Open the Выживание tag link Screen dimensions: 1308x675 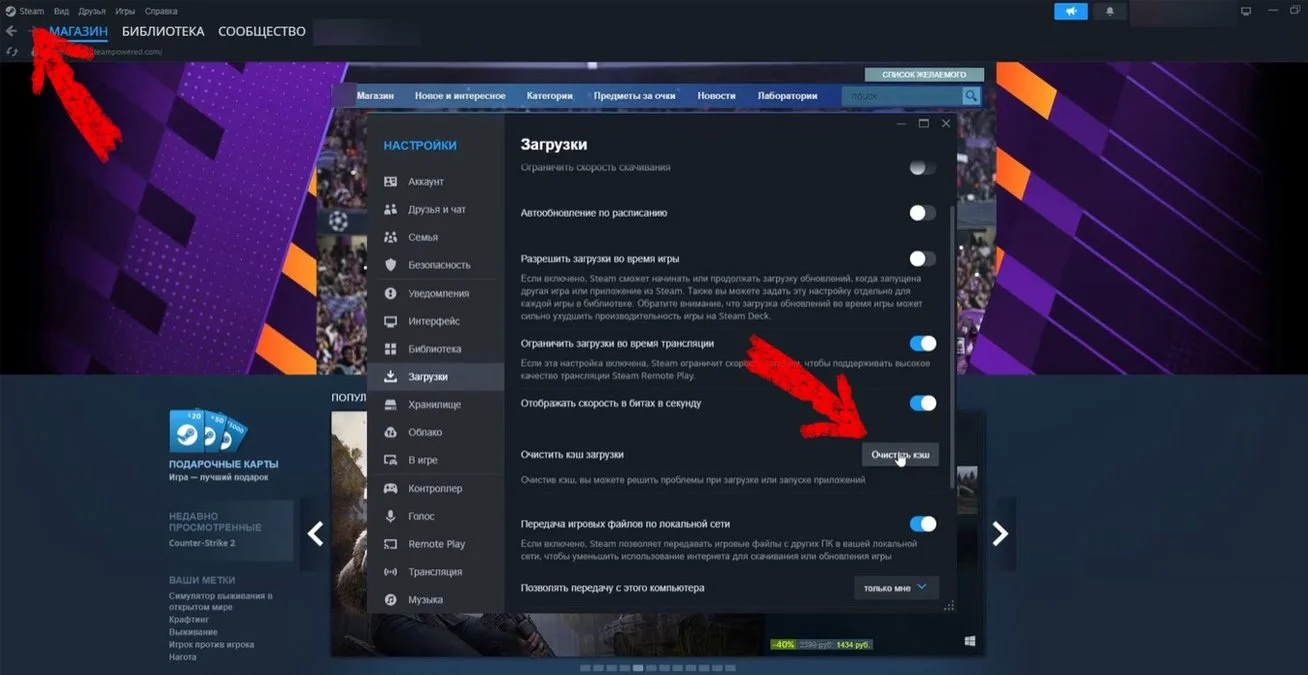[193, 632]
